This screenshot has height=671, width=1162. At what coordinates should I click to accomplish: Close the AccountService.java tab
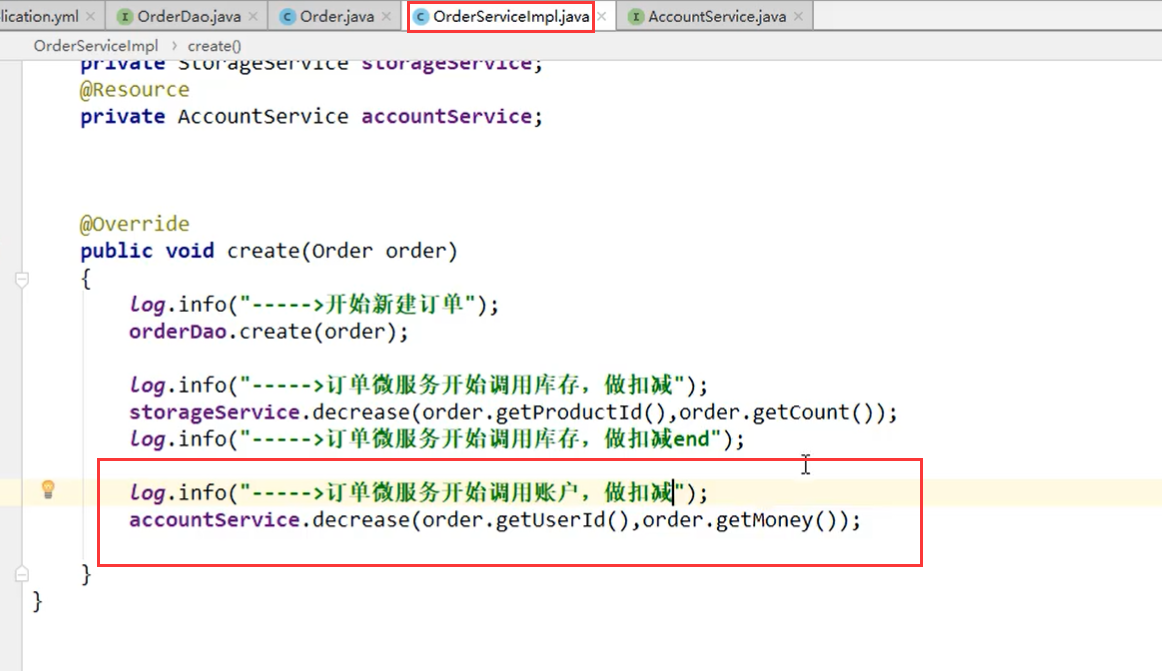point(798,16)
